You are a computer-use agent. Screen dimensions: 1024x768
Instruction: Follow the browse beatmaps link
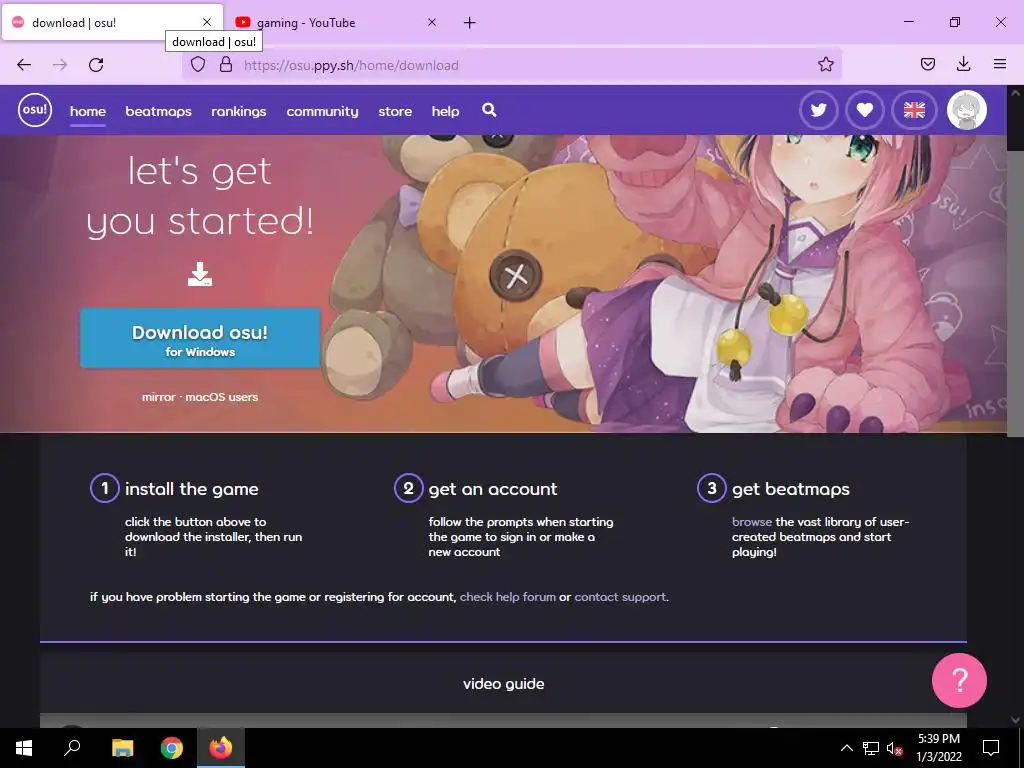[752, 522]
